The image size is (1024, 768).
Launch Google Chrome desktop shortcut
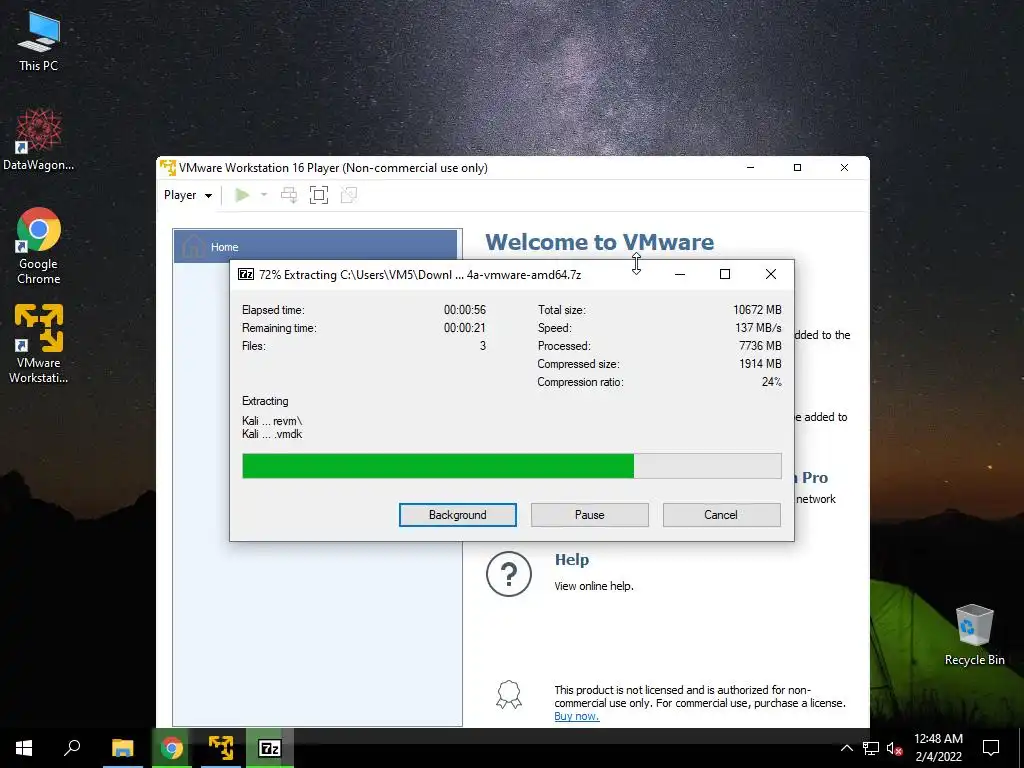39,246
